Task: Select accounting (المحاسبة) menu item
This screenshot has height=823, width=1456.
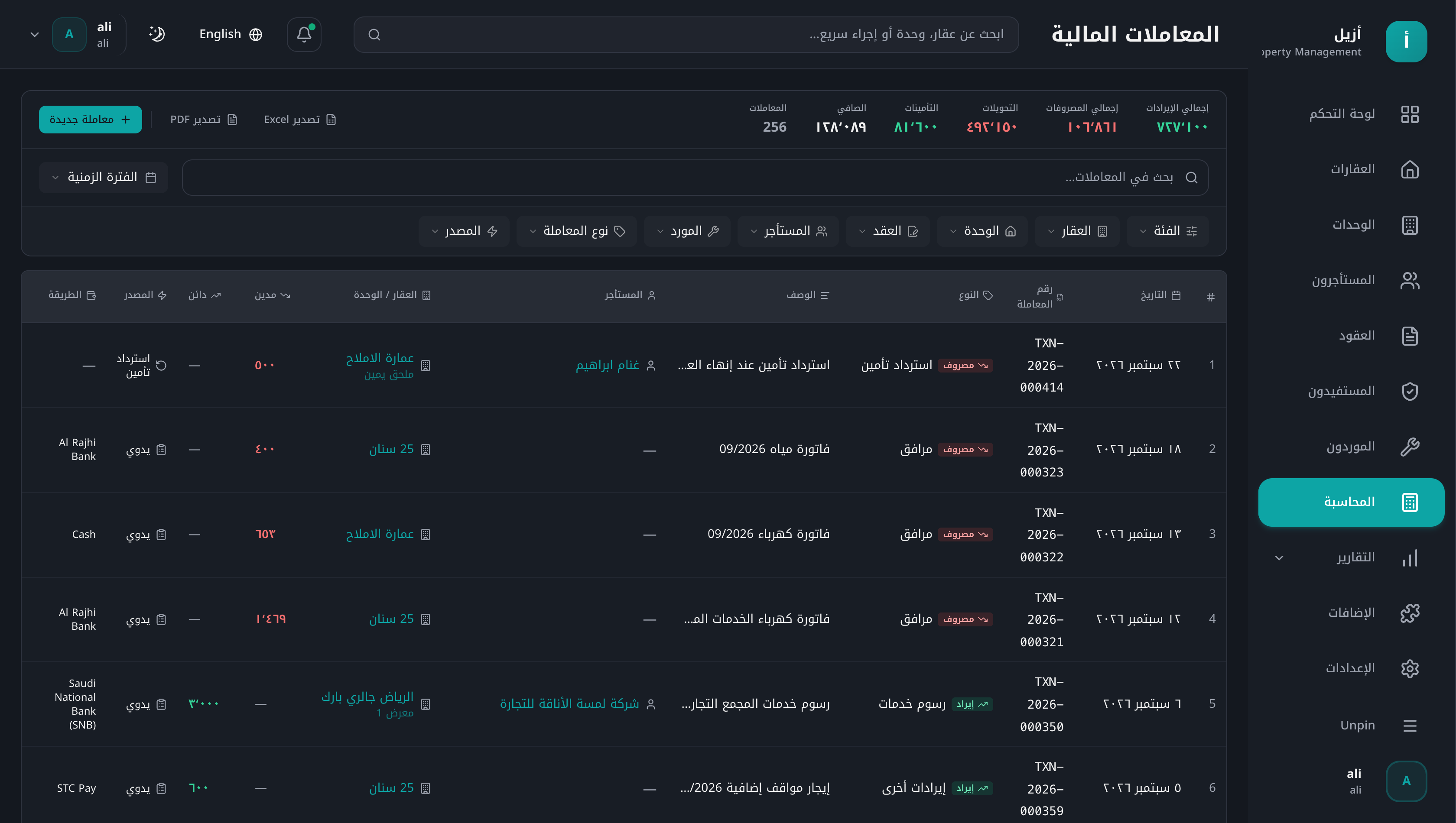Action: [1351, 502]
